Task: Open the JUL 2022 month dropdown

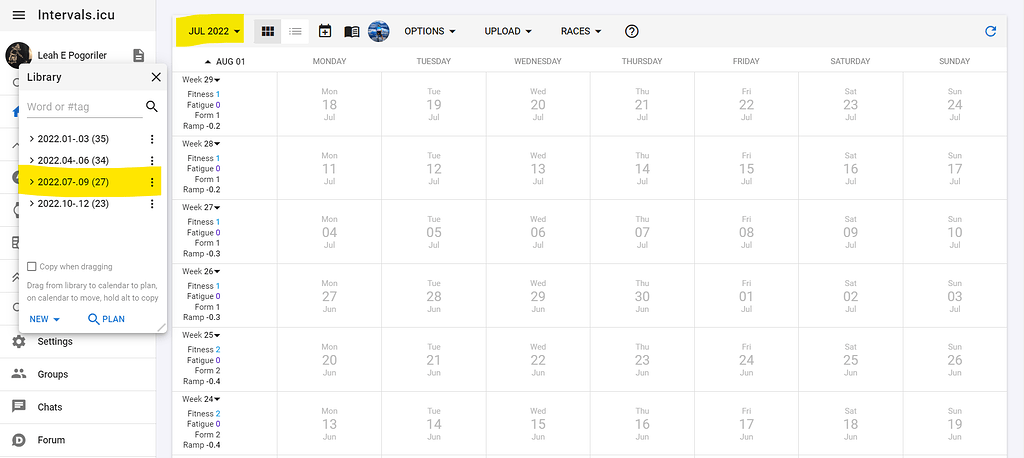Action: coord(214,31)
